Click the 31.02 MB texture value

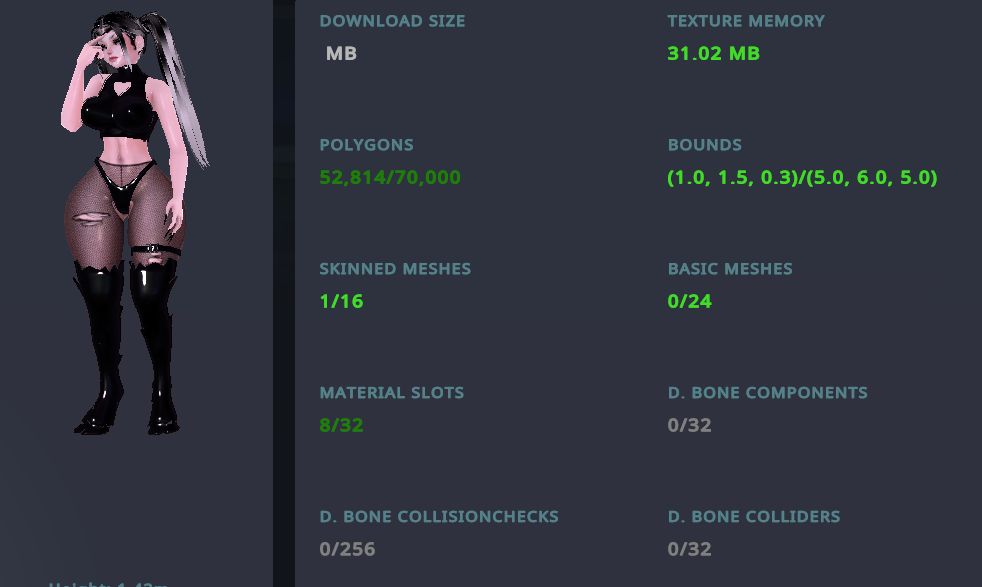713,53
